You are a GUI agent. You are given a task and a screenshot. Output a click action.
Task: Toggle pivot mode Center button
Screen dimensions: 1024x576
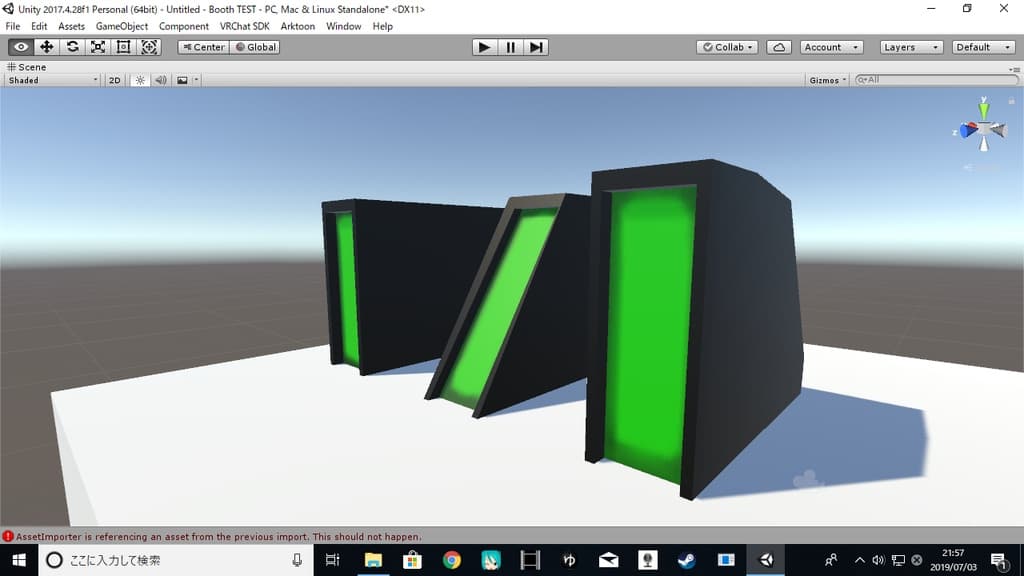(204, 47)
